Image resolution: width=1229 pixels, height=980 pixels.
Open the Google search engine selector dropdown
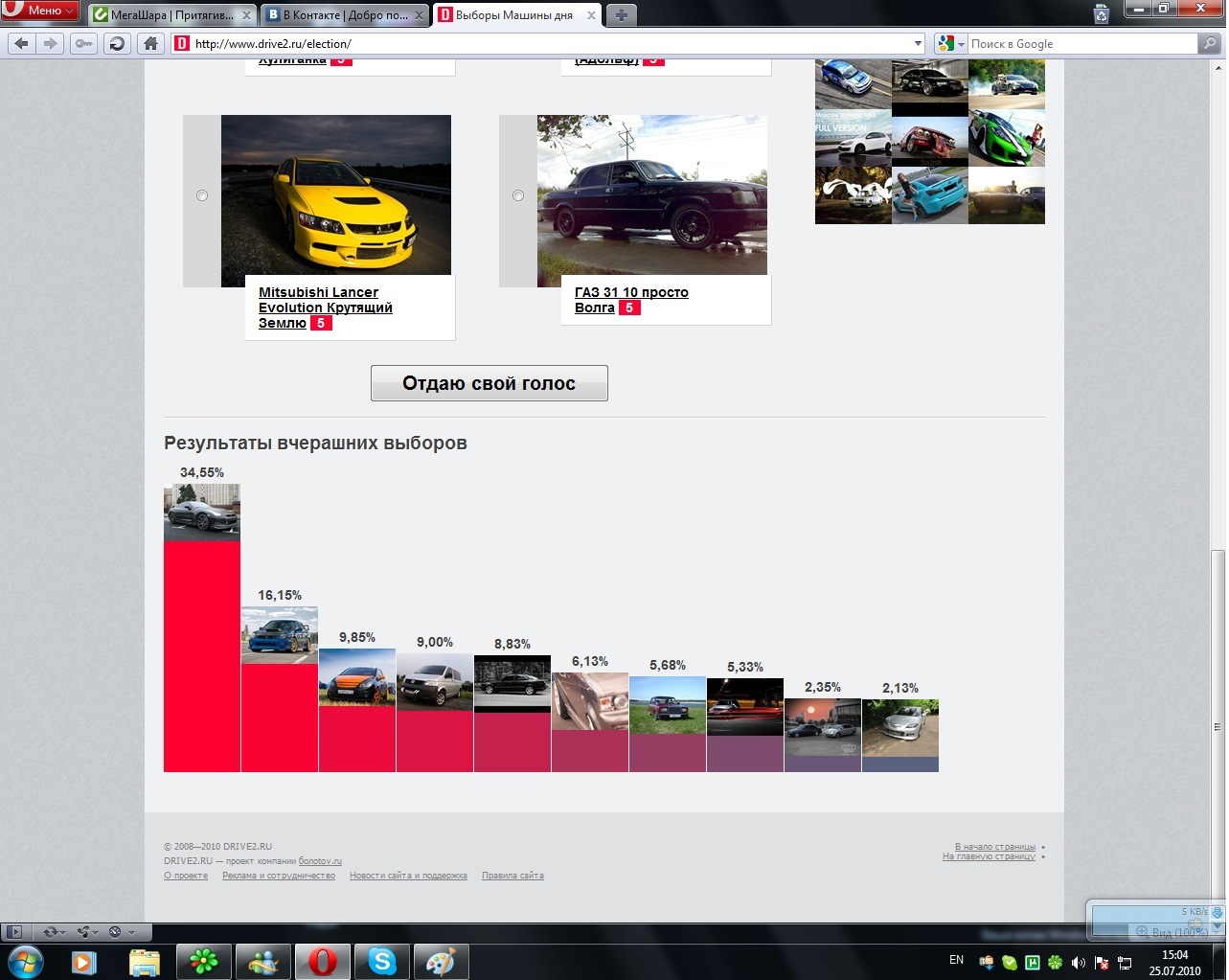pyautogui.click(x=951, y=43)
